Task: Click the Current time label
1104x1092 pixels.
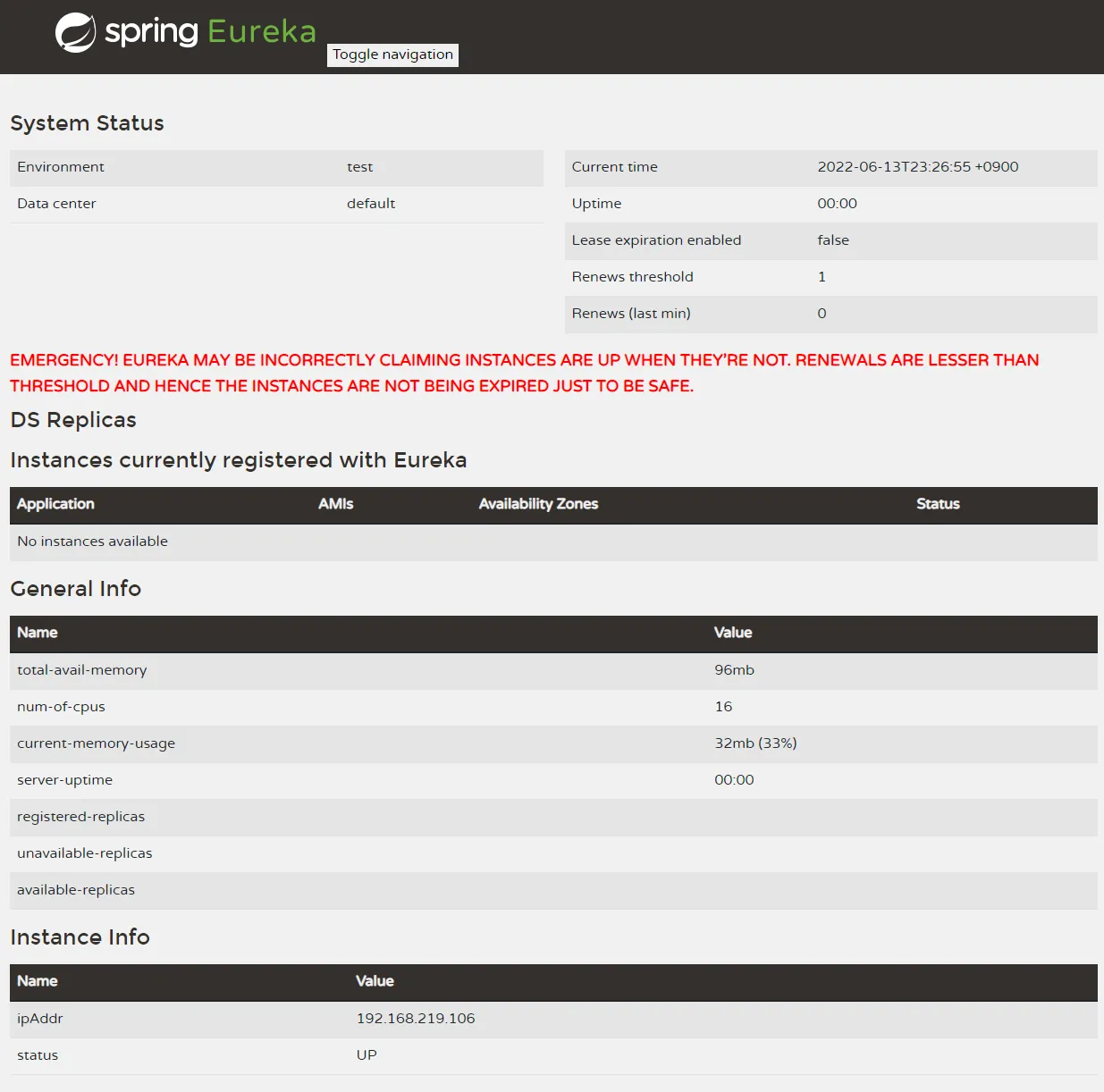Action: (x=615, y=167)
